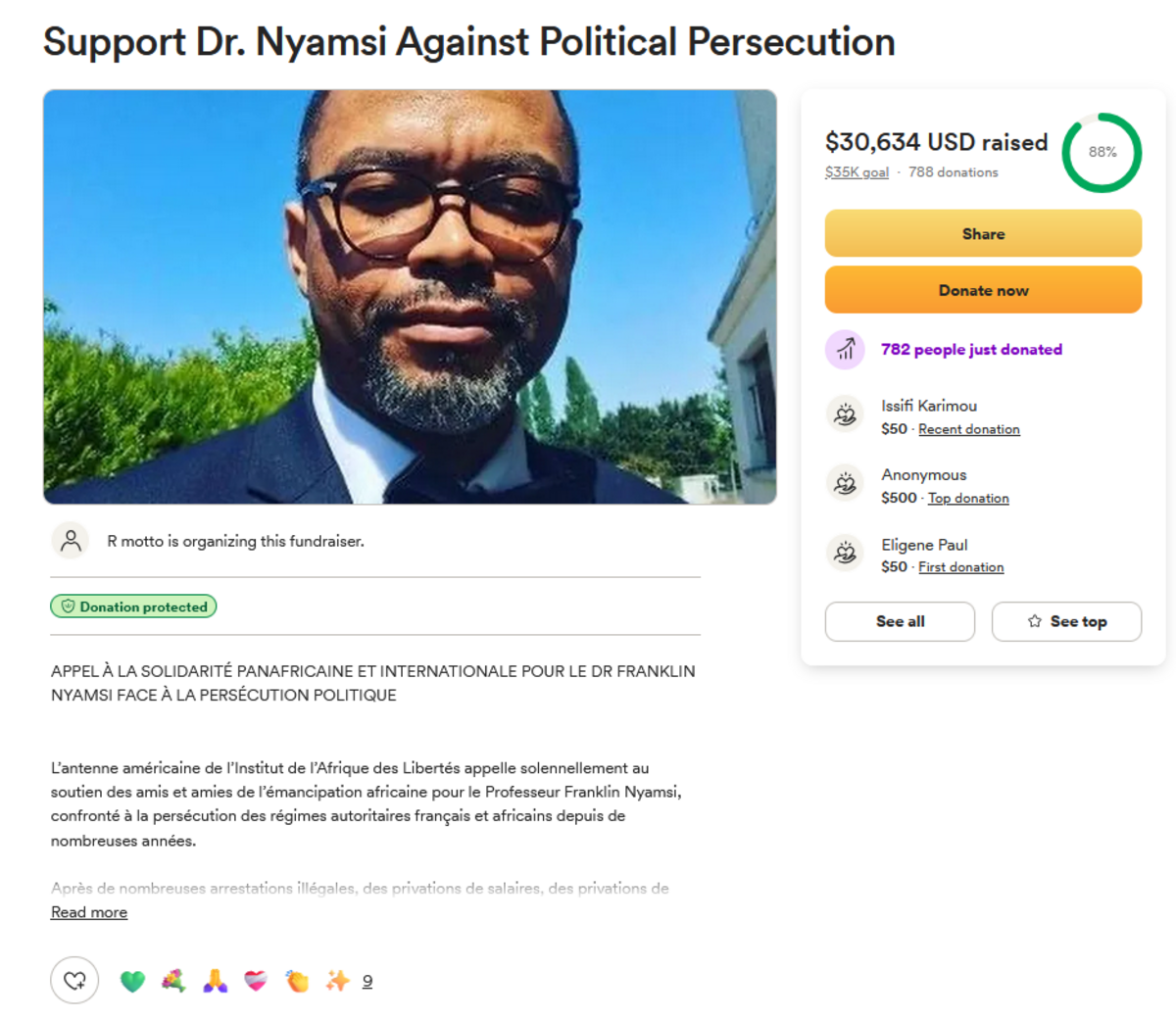Click Issifi Karimou's donation hand icon
1176x1019 pixels.
click(845, 415)
